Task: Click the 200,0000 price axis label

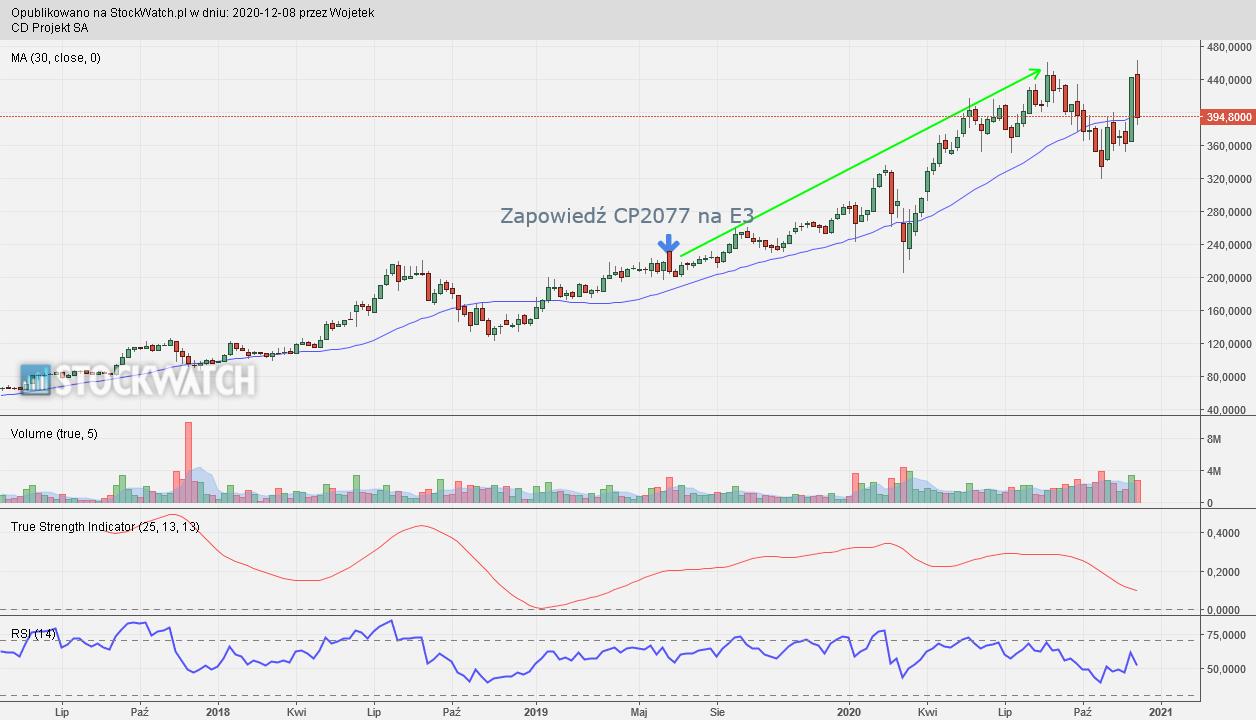Action: pos(1229,278)
